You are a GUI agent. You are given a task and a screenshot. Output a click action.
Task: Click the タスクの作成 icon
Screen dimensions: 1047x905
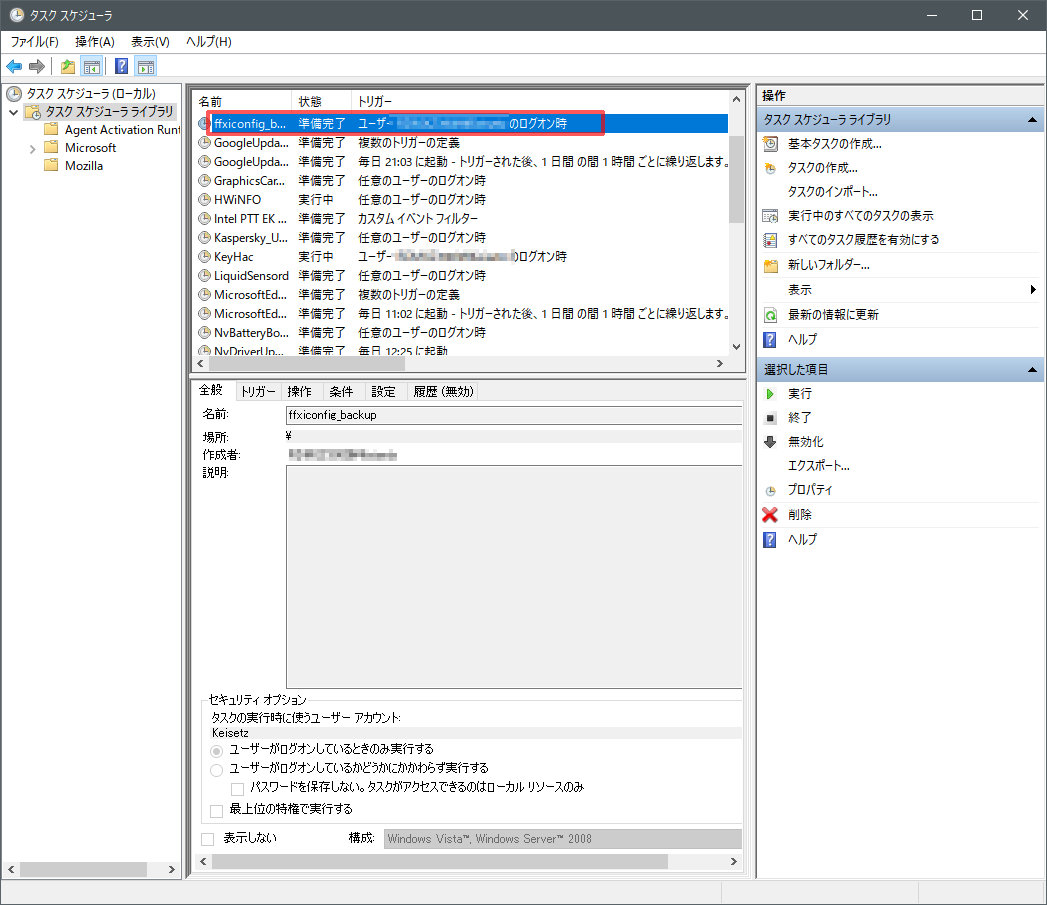(x=770, y=168)
